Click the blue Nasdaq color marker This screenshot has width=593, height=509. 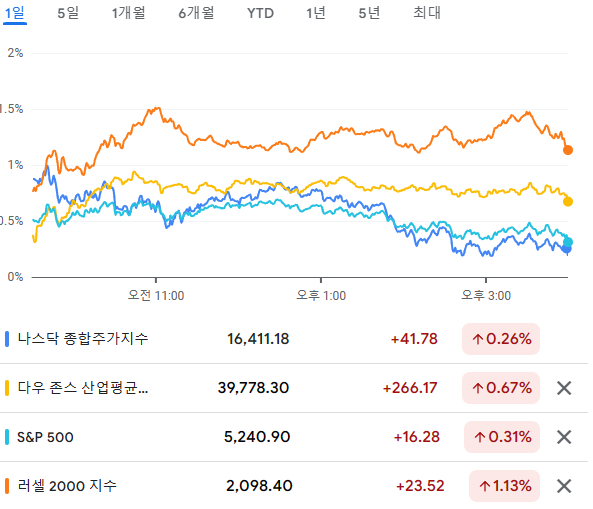(7, 339)
